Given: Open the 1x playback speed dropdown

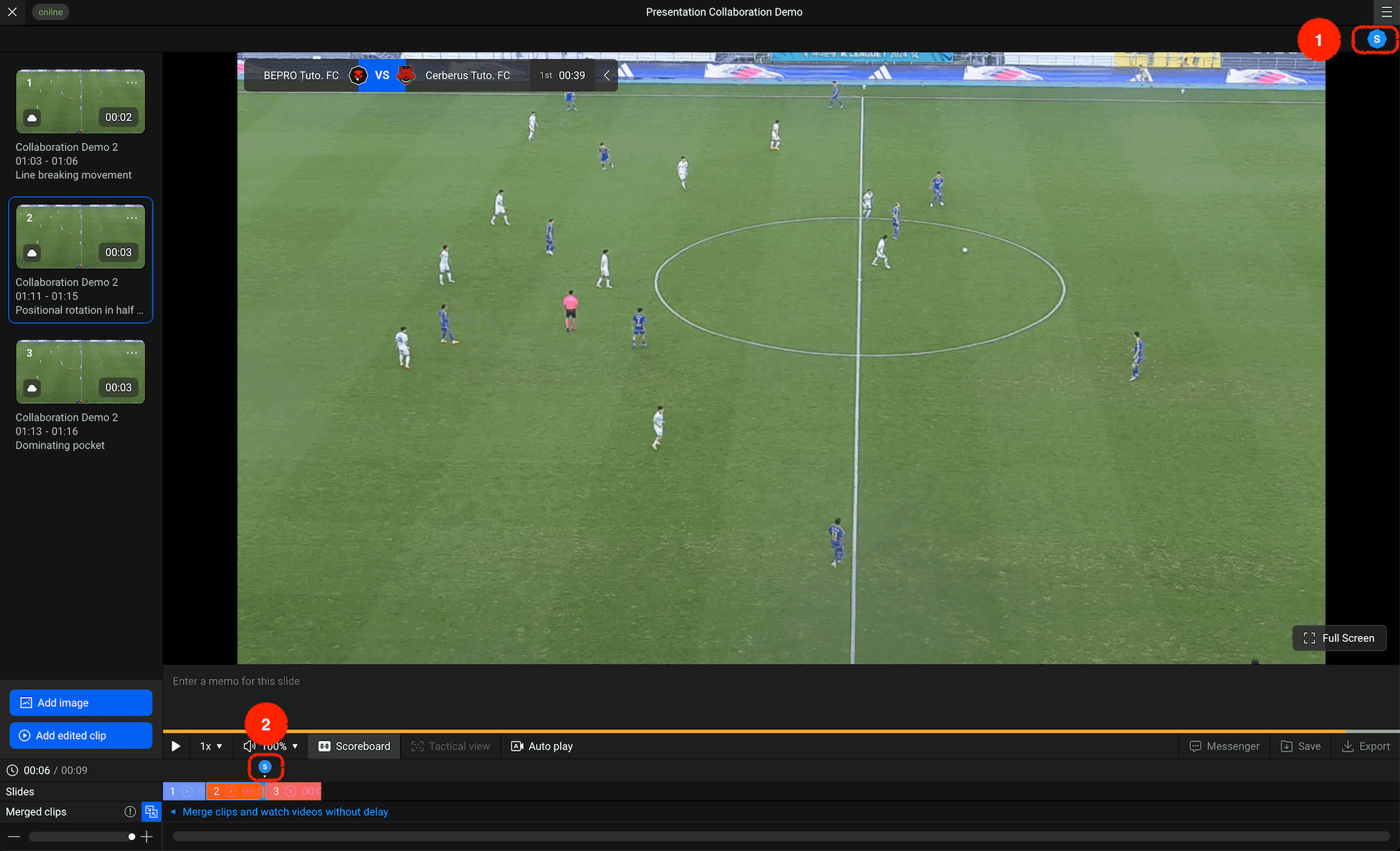Looking at the screenshot, I should pyautogui.click(x=211, y=746).
